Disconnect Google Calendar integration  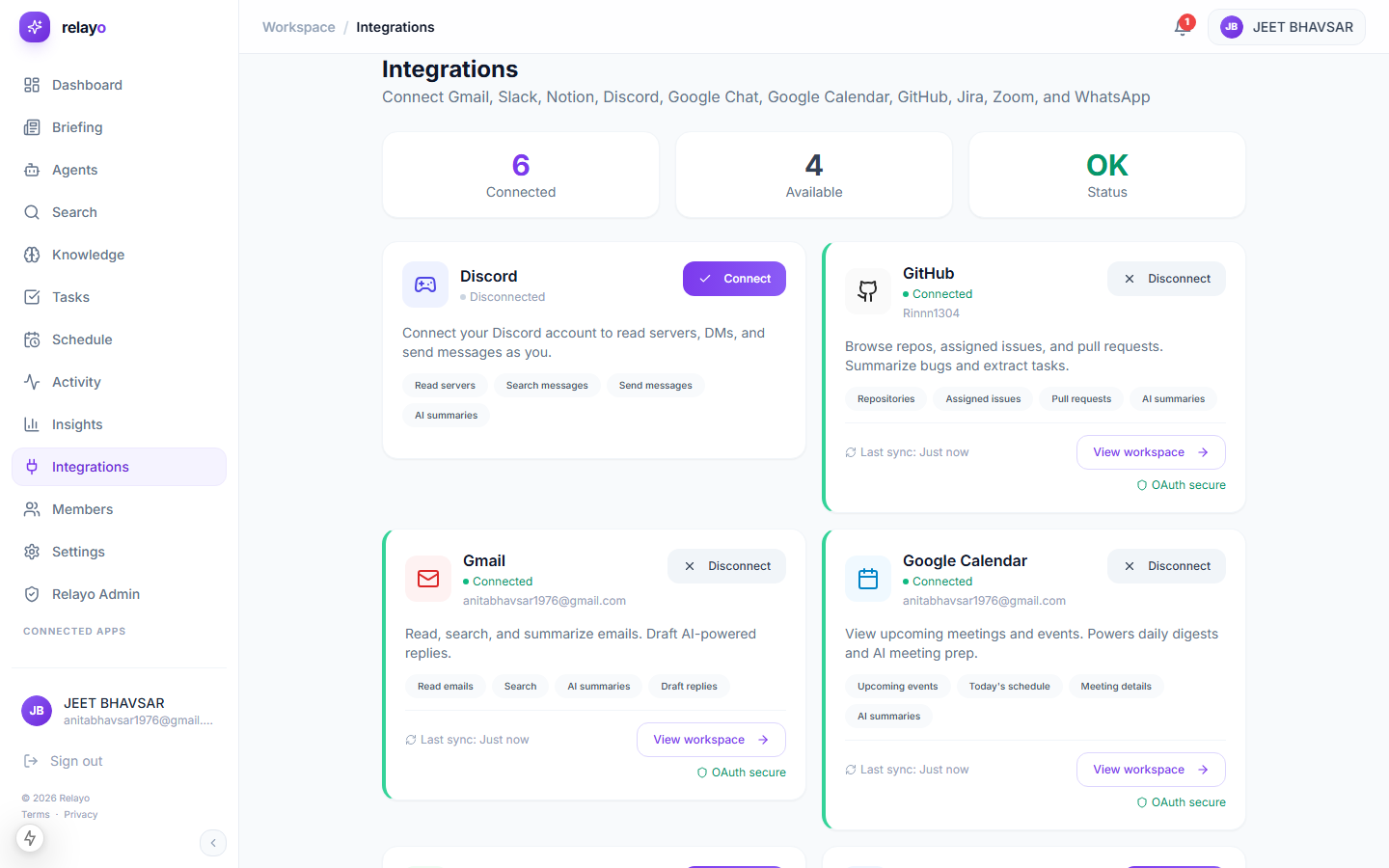pyautogui.click(x=1166, y=566)
